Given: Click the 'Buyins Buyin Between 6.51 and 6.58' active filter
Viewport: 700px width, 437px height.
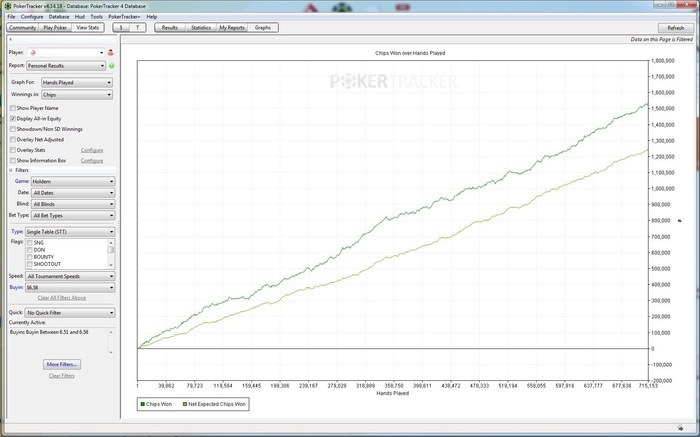Looking at the screenshot, I should click(x=49, y=332).
